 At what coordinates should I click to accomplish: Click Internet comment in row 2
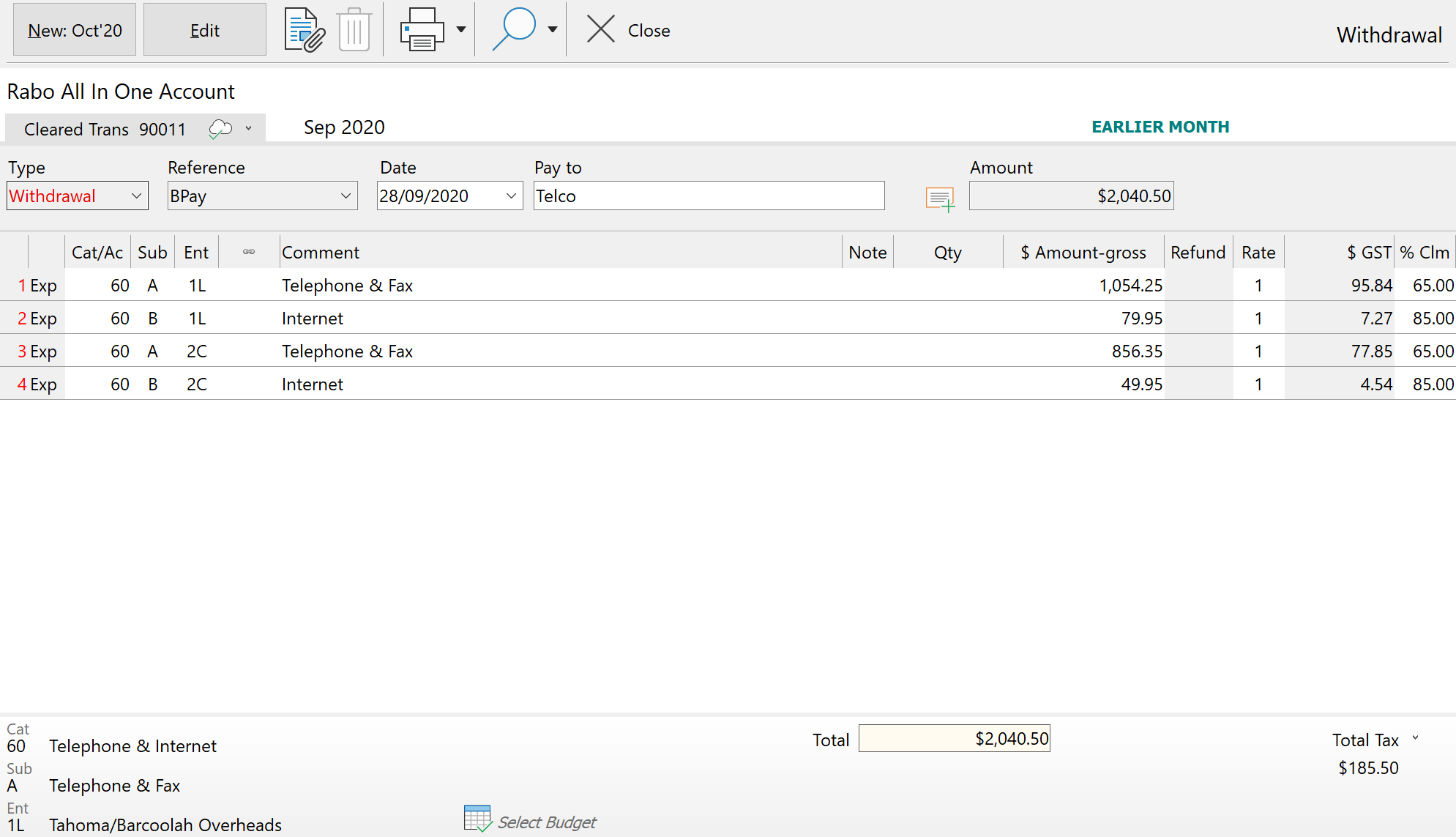pos(313,318)
